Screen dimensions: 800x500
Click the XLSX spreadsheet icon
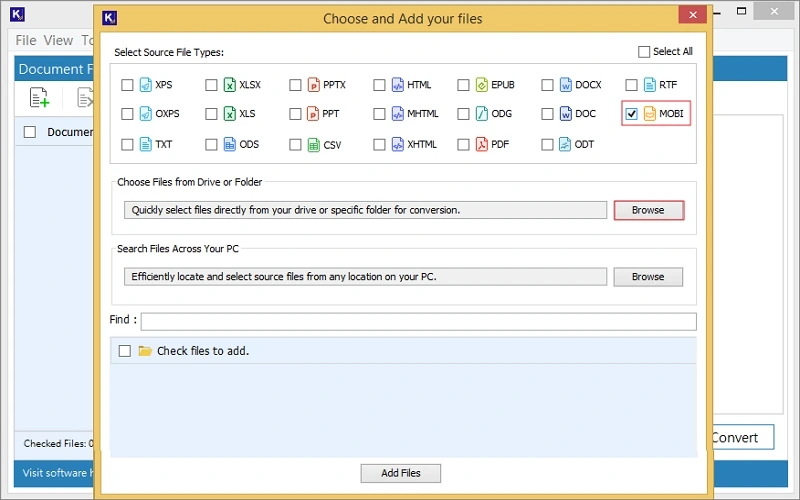(230, 85)
